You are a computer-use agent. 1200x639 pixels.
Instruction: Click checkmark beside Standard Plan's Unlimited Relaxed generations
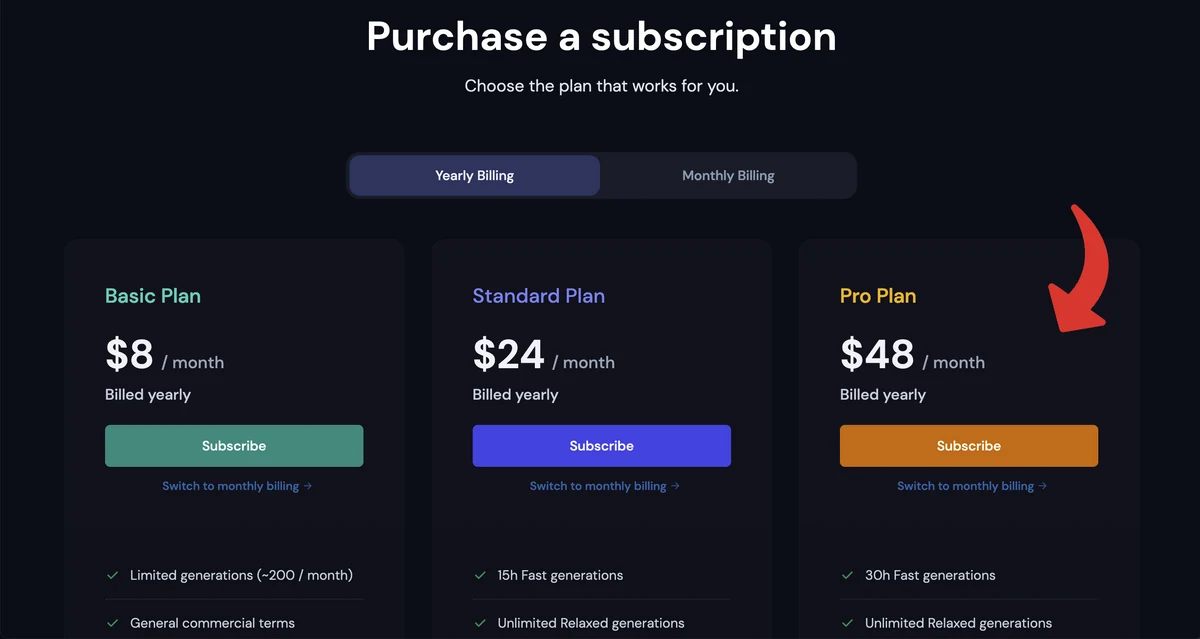(x=480, y=623)
